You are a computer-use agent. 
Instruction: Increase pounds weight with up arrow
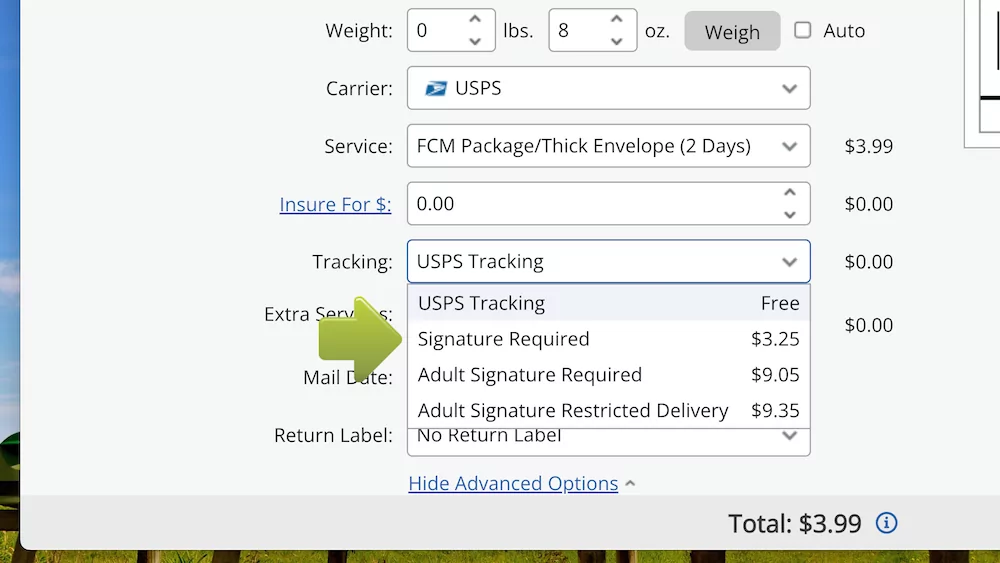coord(475,20)
